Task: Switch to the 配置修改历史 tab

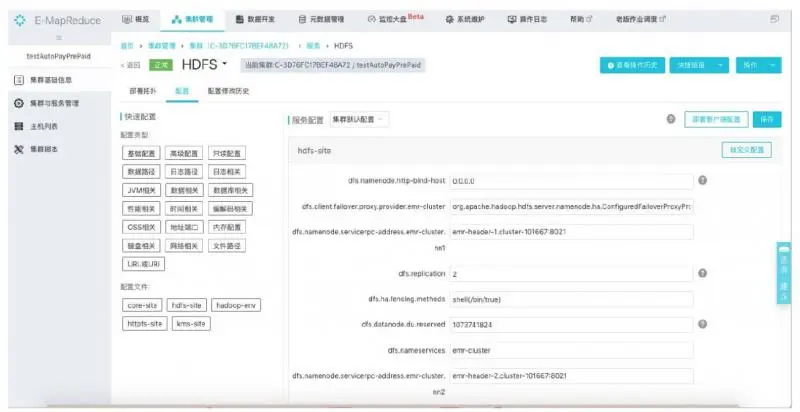Action: (x=228, y=91)
